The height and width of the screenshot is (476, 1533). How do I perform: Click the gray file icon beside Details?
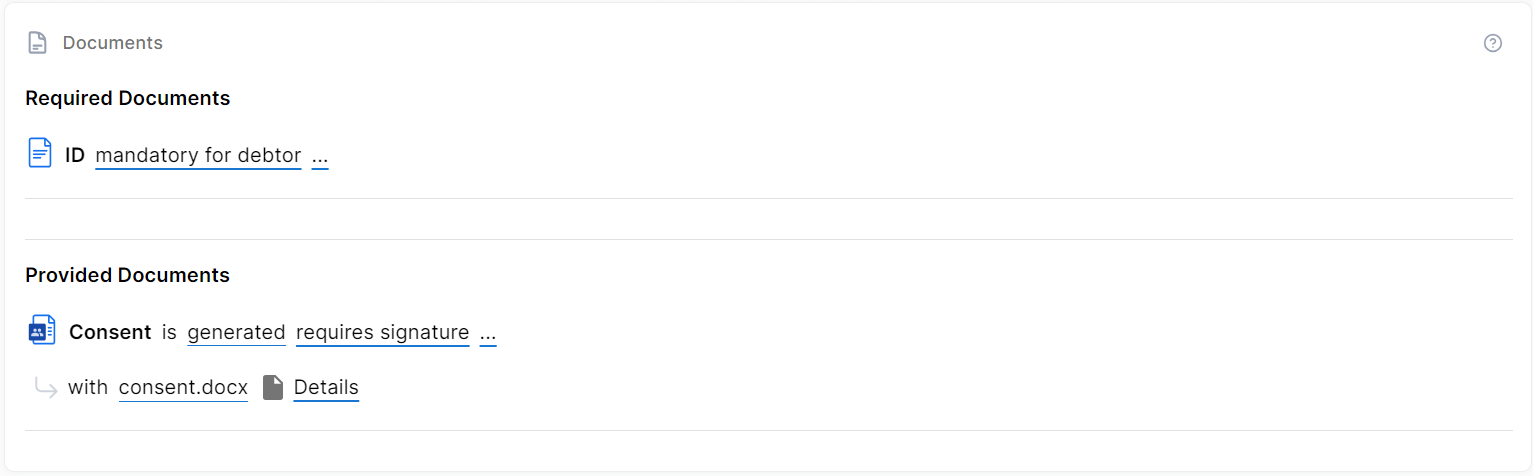273,387
